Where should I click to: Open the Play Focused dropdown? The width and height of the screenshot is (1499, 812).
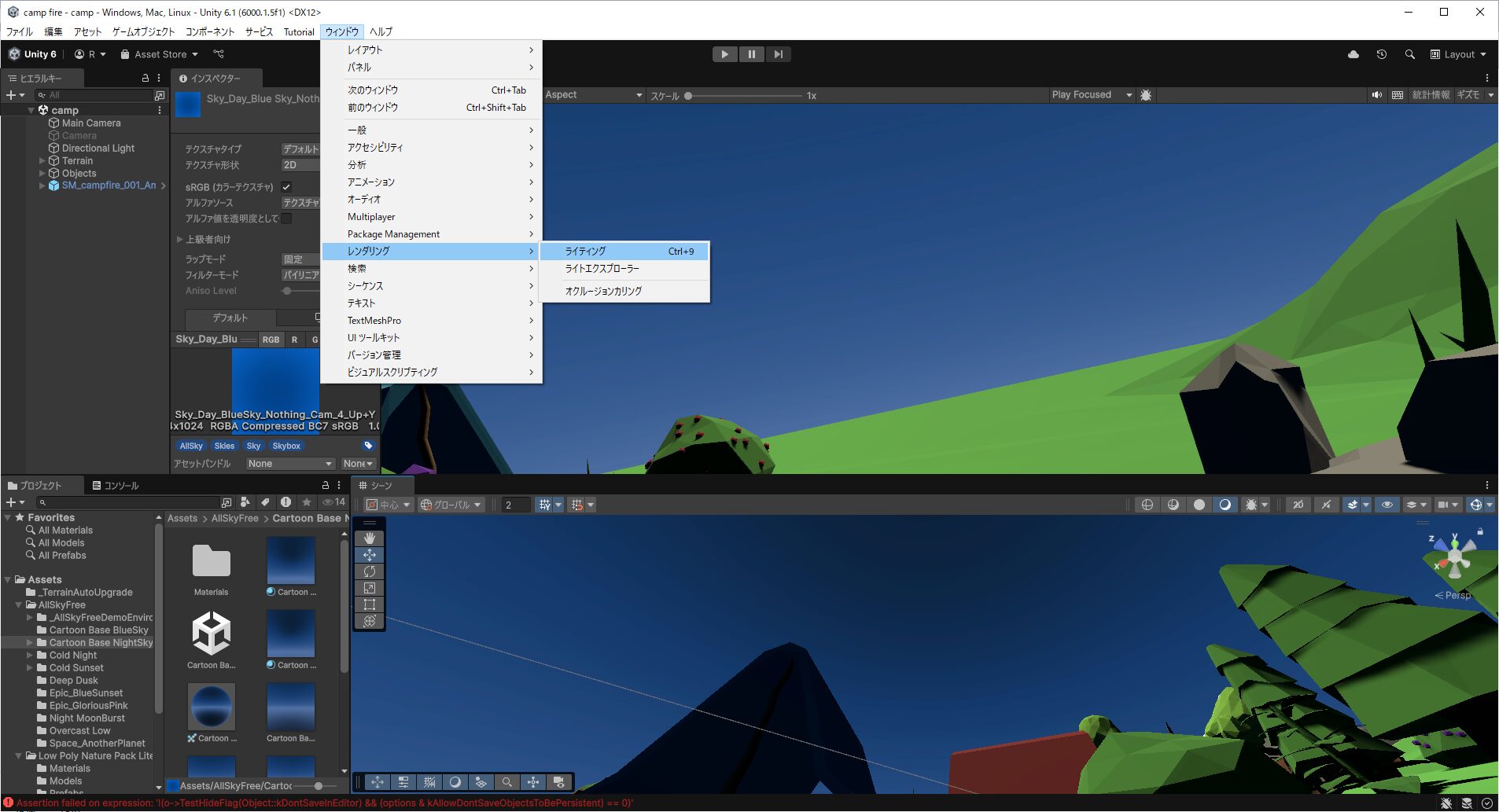pos(1092,95)
